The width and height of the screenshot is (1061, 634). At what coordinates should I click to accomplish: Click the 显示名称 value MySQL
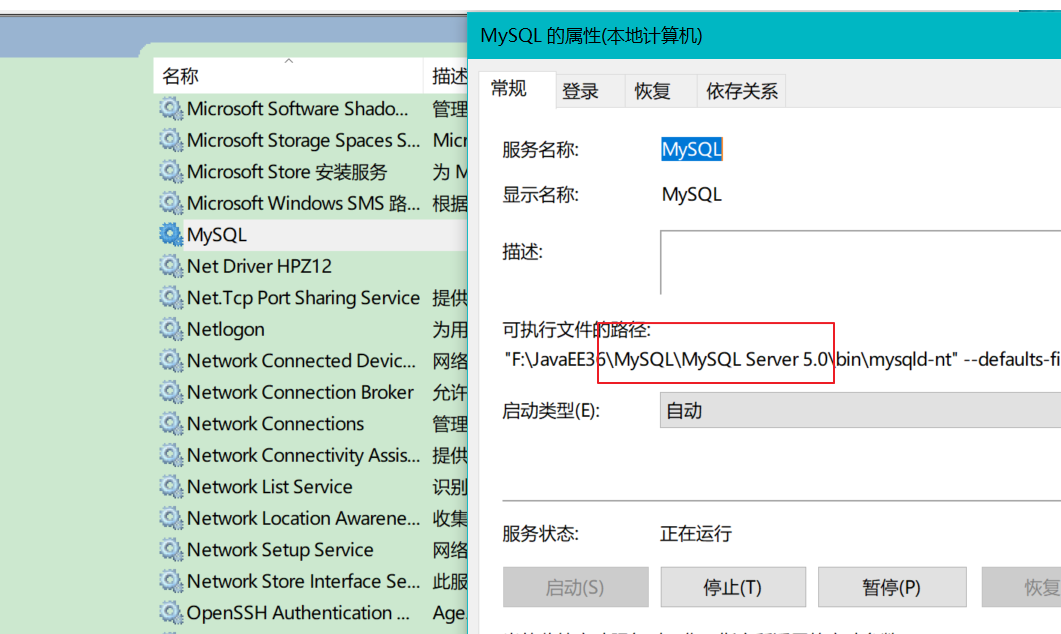(692, 195)
